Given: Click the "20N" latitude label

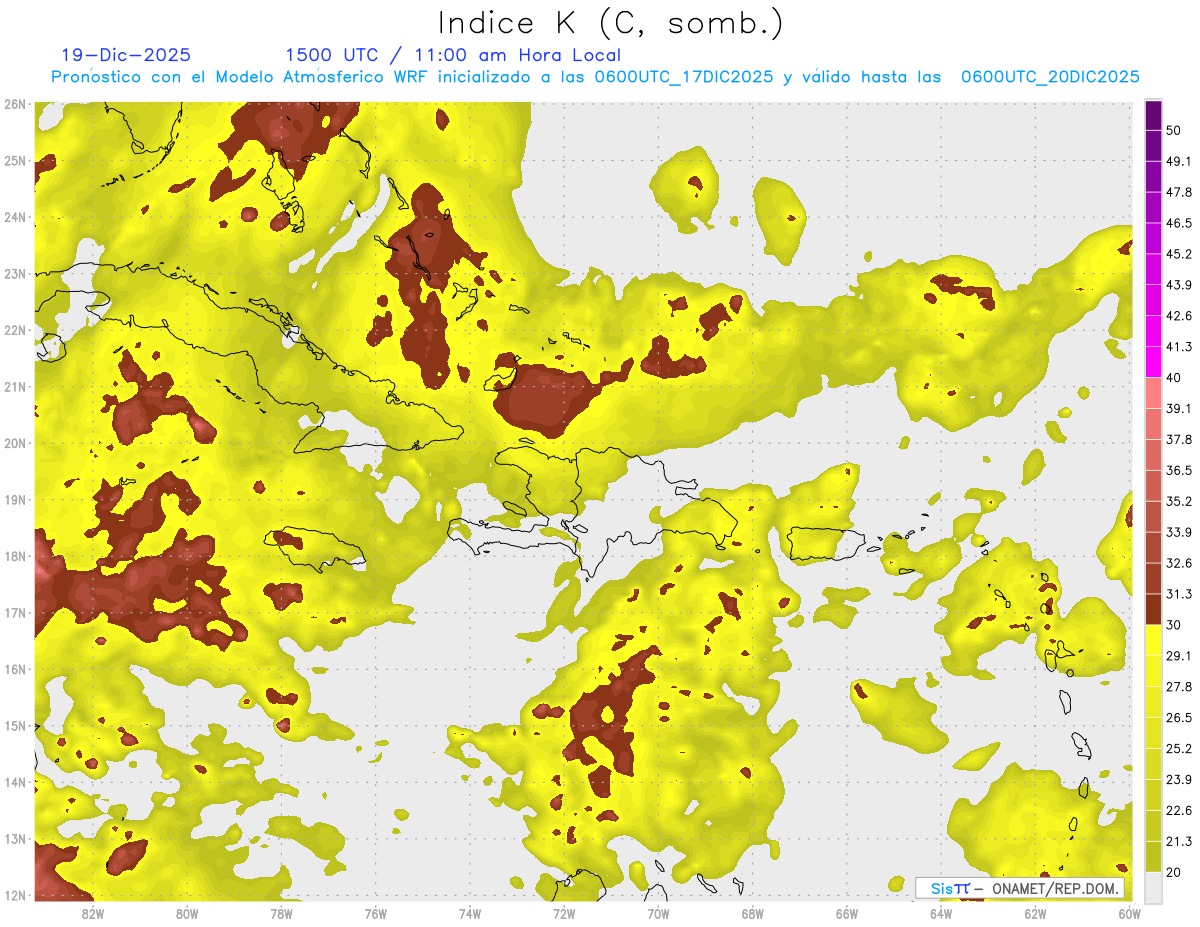Looking at the screenshot, I should (x=15, y=443).
